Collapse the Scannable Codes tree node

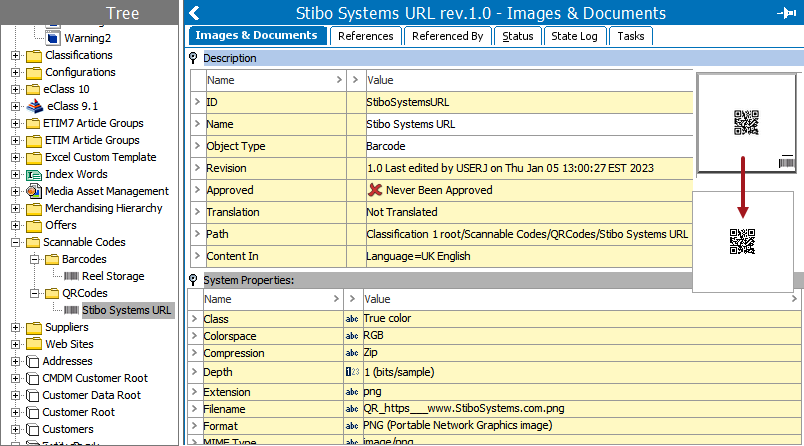(x=16, y=242)
